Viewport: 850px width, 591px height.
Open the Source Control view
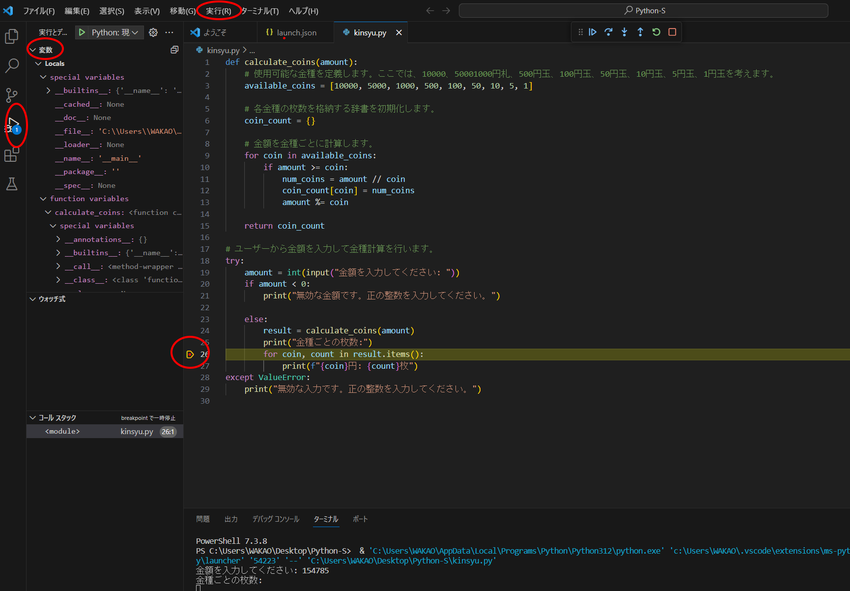click(11, 95)
